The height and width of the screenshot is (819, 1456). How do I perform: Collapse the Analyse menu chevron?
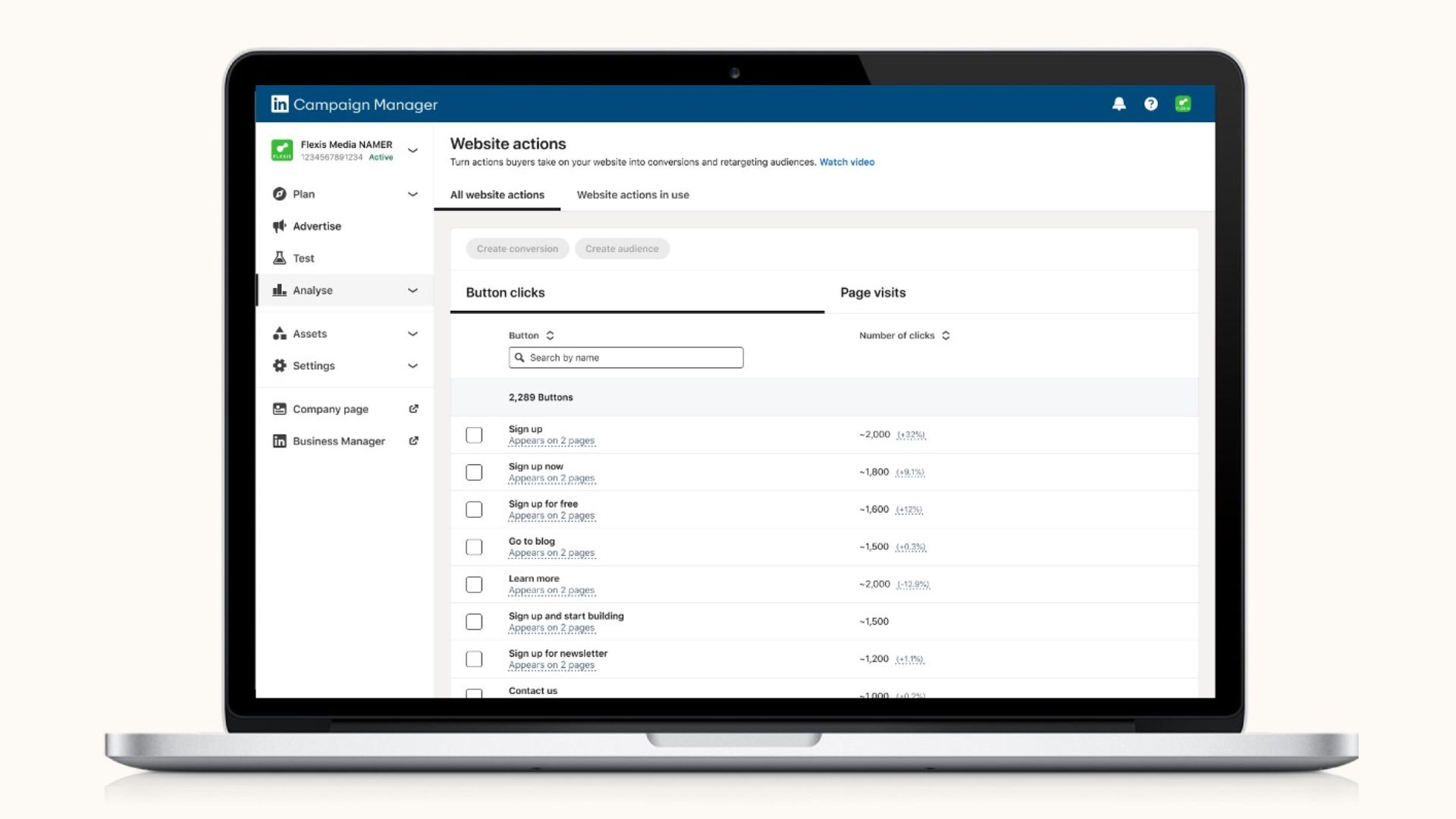(x=413, y=290)
